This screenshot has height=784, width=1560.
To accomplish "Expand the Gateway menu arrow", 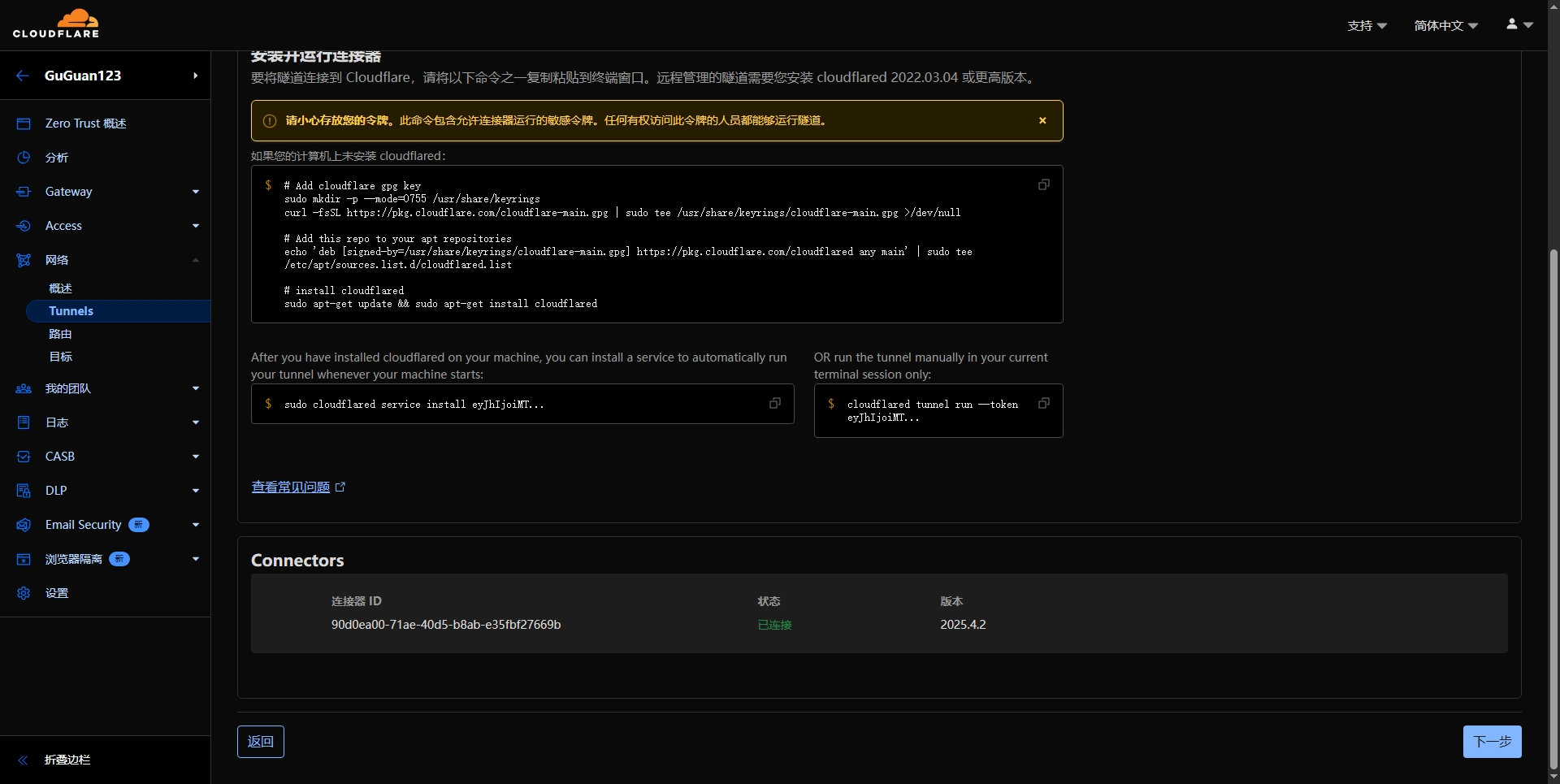I will click(196, 192).
